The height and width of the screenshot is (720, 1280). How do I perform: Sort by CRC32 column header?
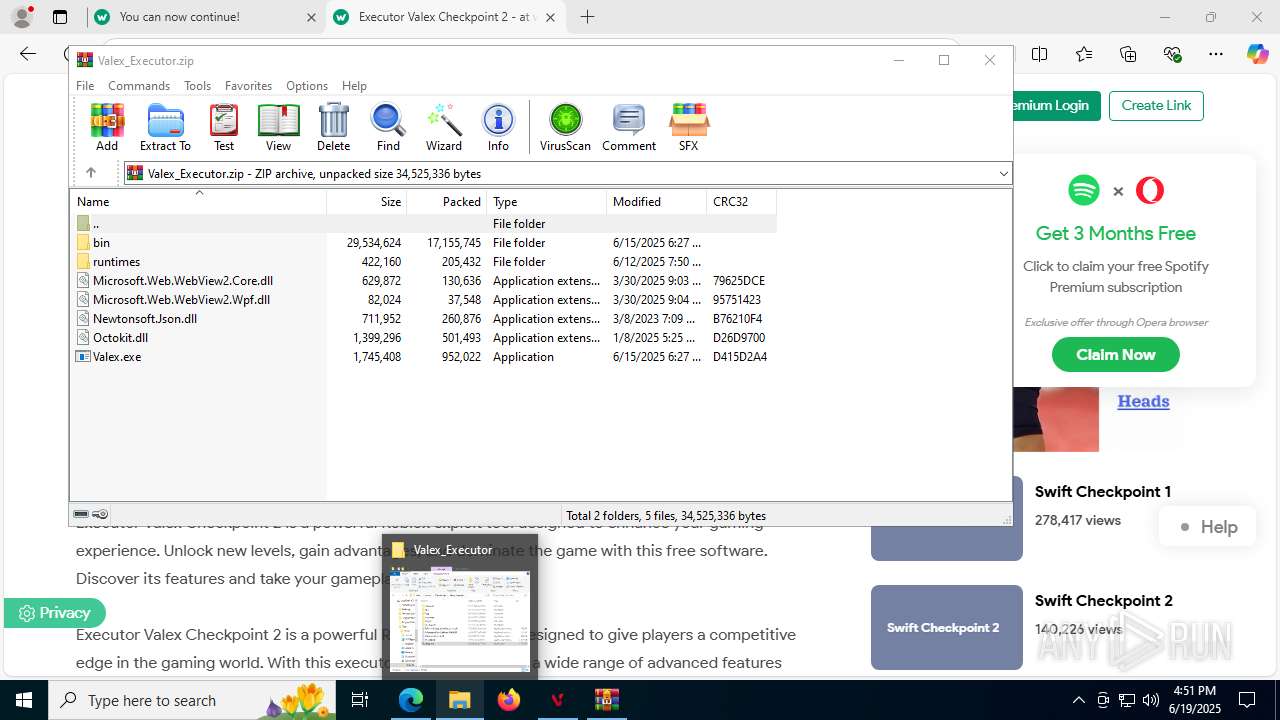(x=741, y=201)
